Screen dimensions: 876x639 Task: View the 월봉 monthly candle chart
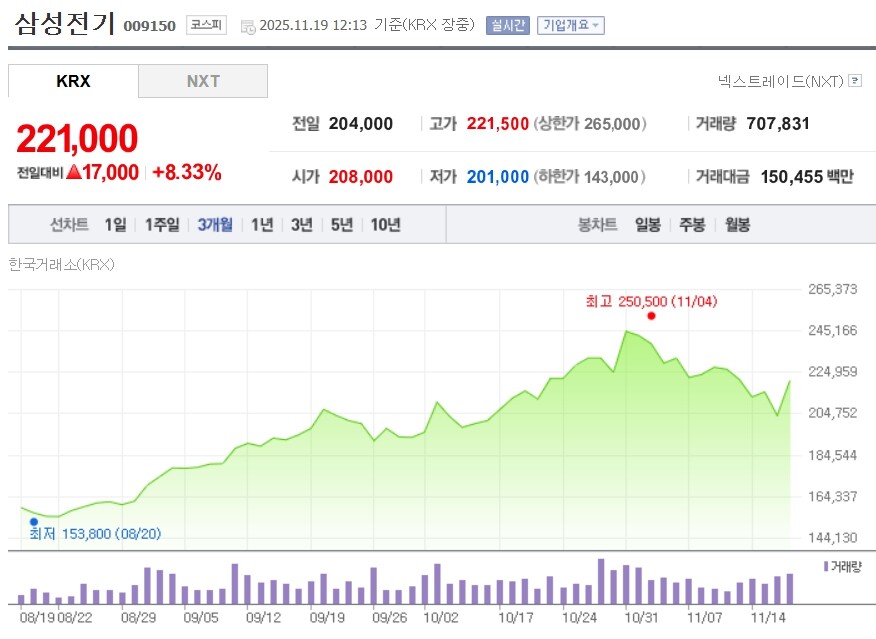pyautogui.click(x=737, y=225)
